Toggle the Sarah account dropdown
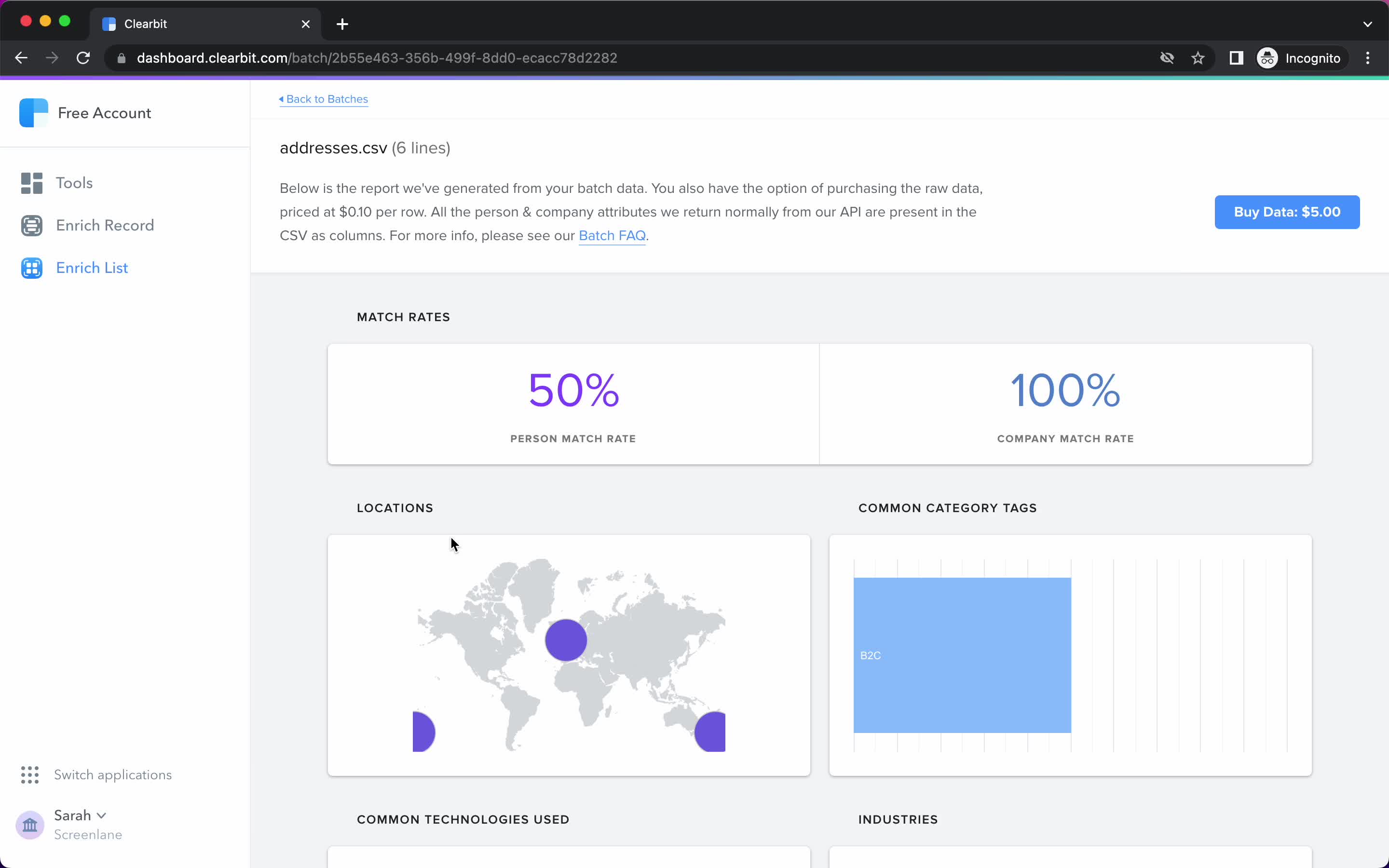The height and width of the screenshot is (868, 1389). point(80,815)
